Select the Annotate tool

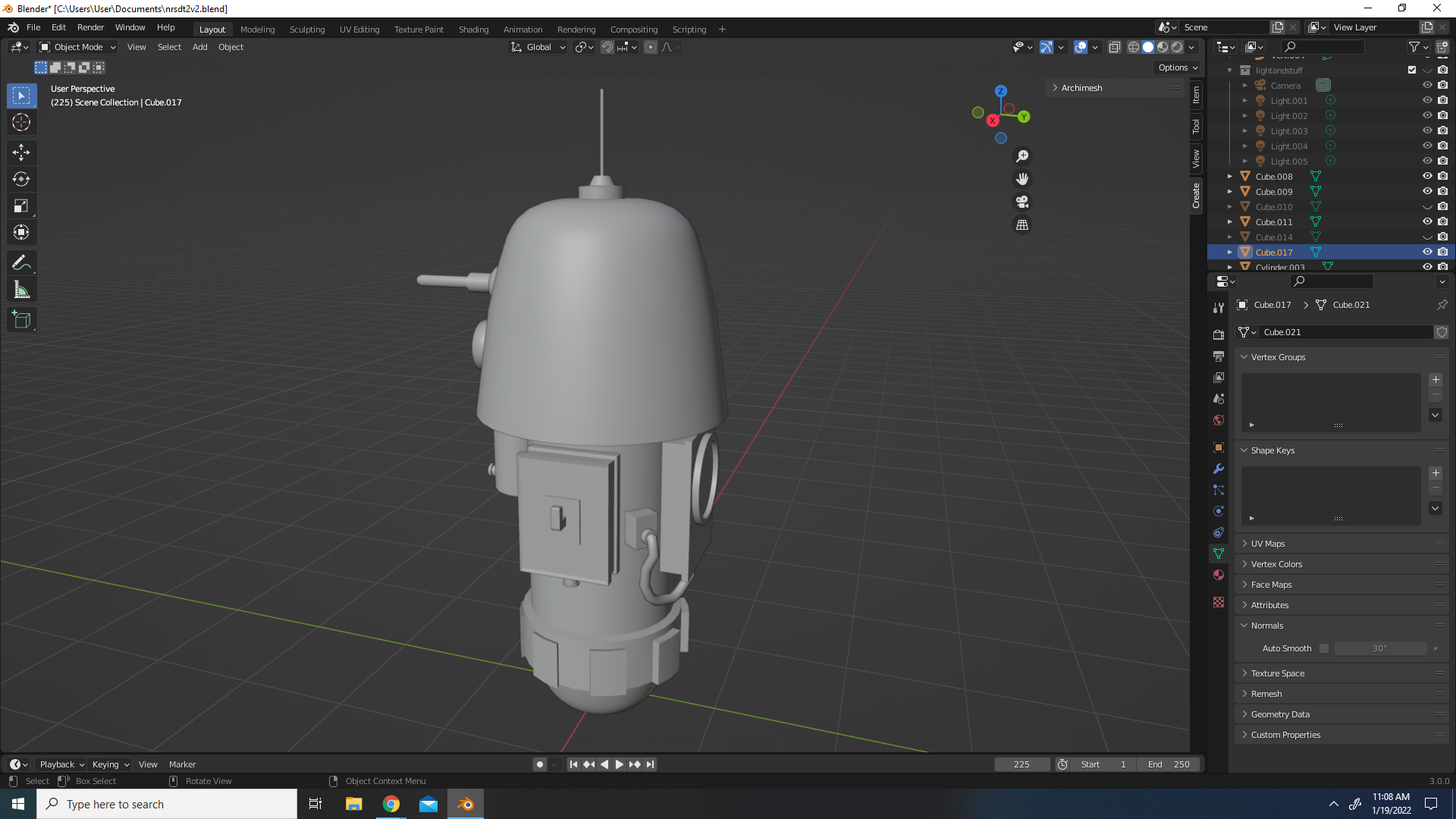pos(21,263)
